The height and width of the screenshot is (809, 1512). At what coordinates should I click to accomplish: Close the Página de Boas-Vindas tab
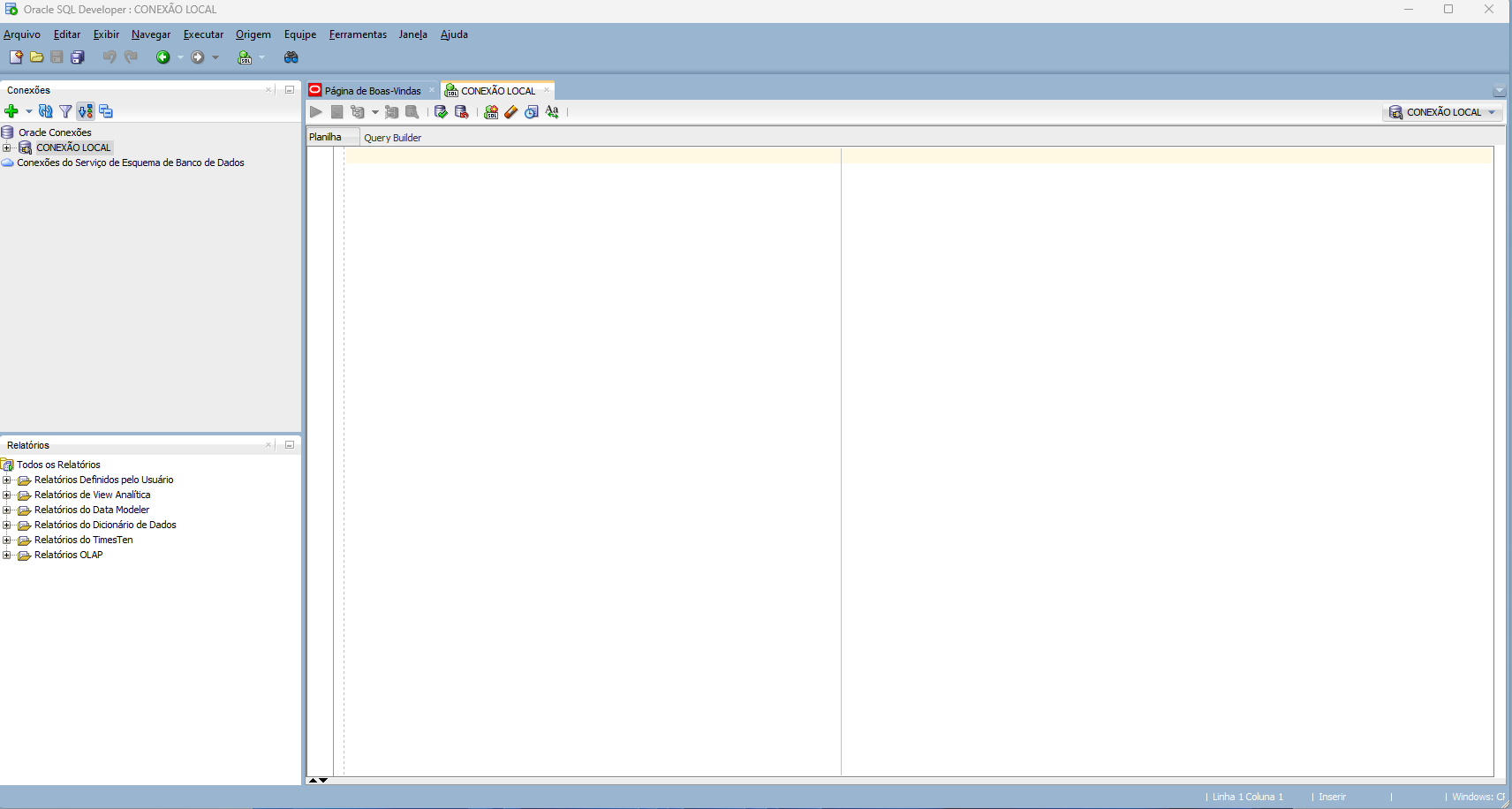pyautogui.click(x=432, y=90)
